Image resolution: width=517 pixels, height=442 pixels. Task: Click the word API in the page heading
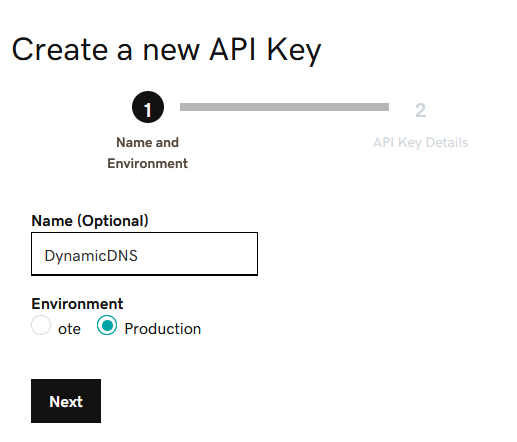click(233, 49)
